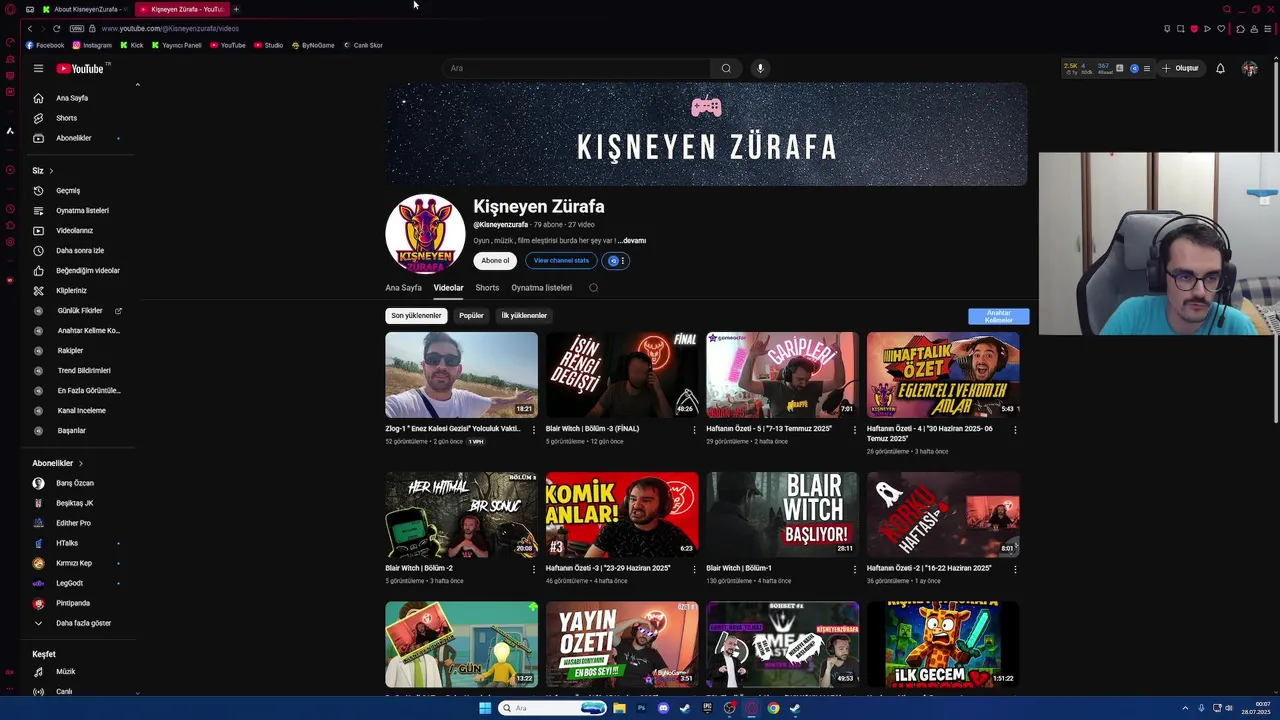Open the YouTube hamburger guide menu

(38, 68)
